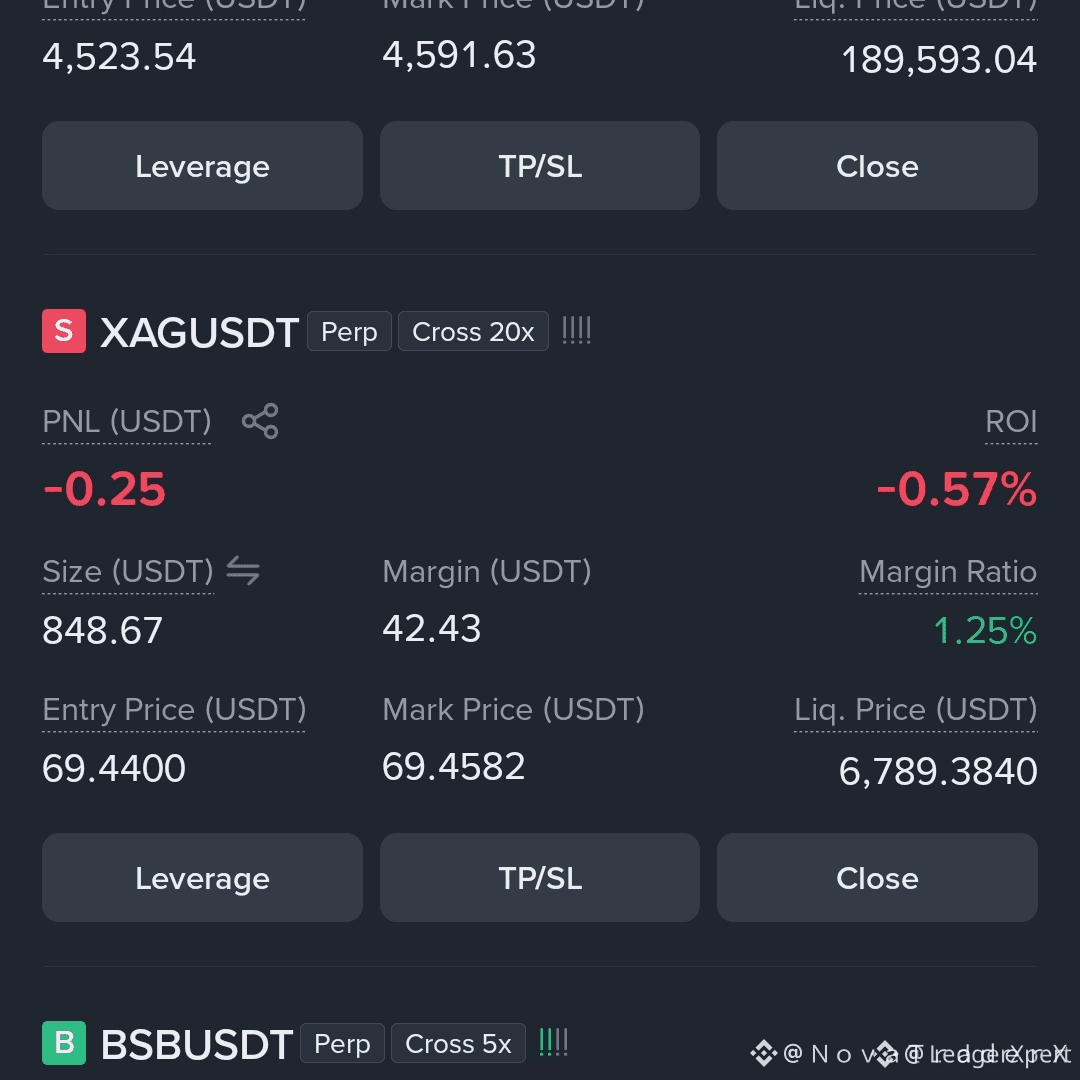Share the XAGUSDT PNL via share icon
1080x1080 pixels.
(260, 421)
